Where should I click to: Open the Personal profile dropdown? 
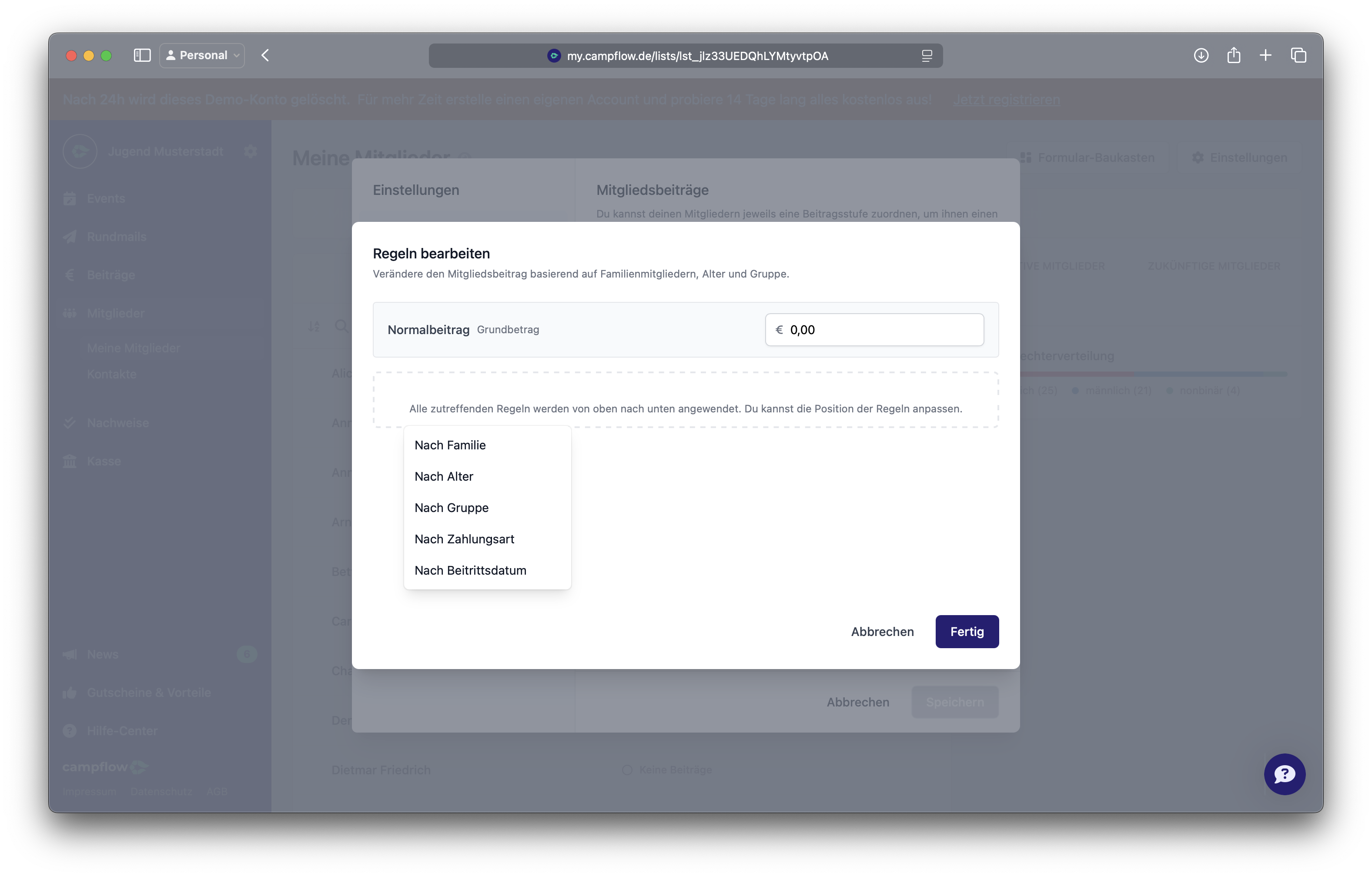(x=202, y=55)
